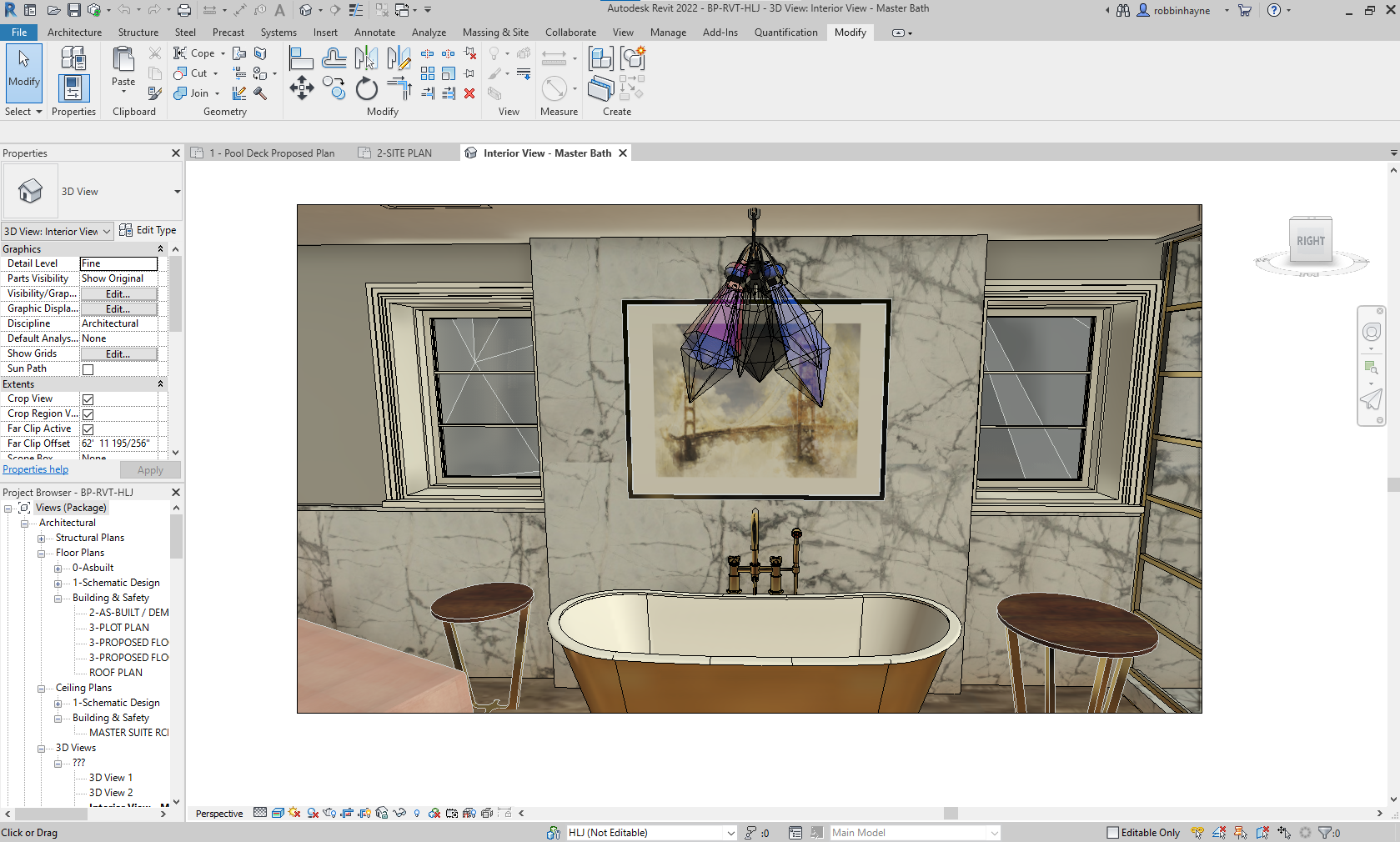Open the Collaborate ribbon tab
Image resolution: width=1400 pixels, height=842 pixels.
tap(570, 33)
